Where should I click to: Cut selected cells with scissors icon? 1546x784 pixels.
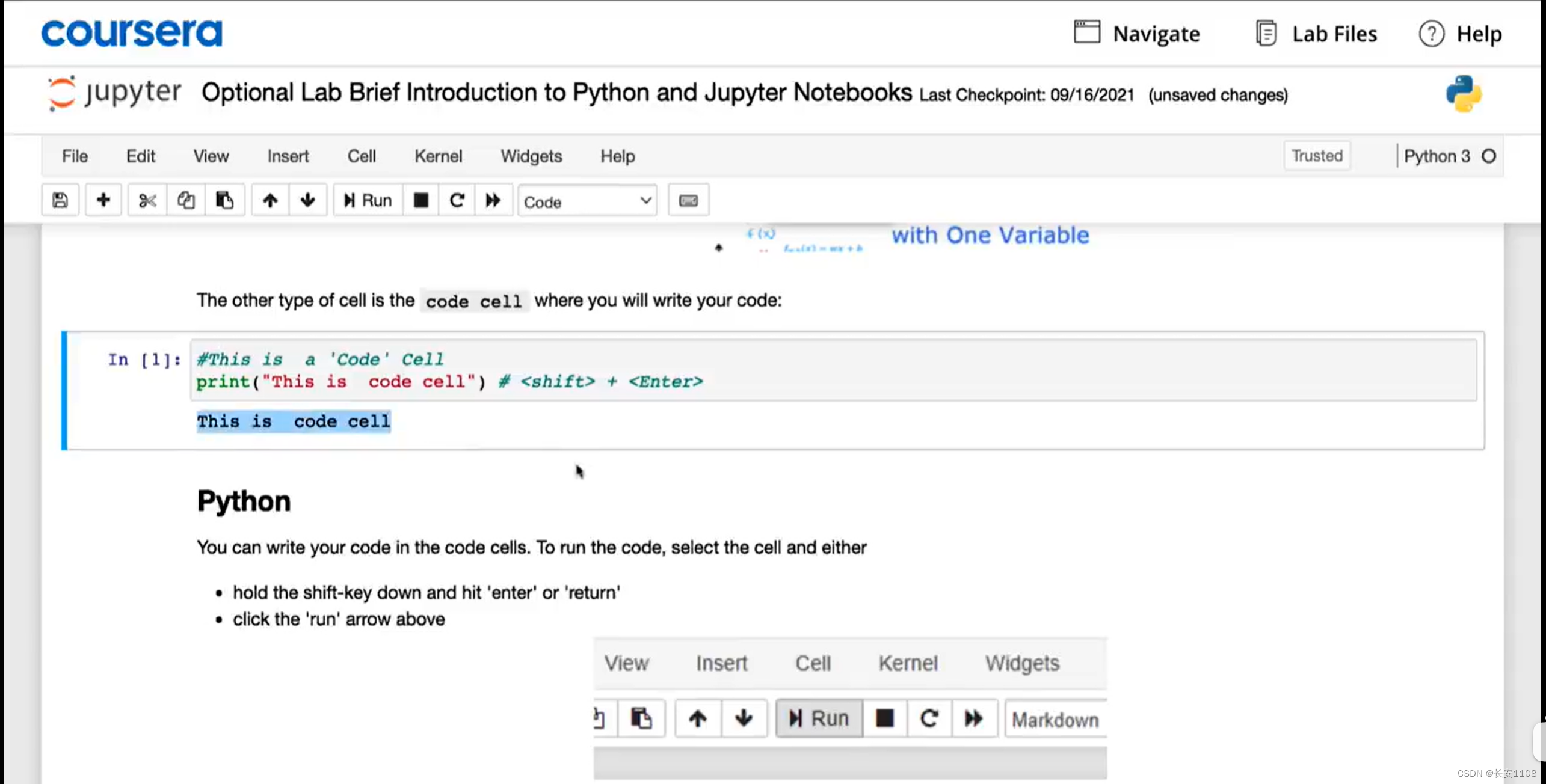[x=147, y=200]
